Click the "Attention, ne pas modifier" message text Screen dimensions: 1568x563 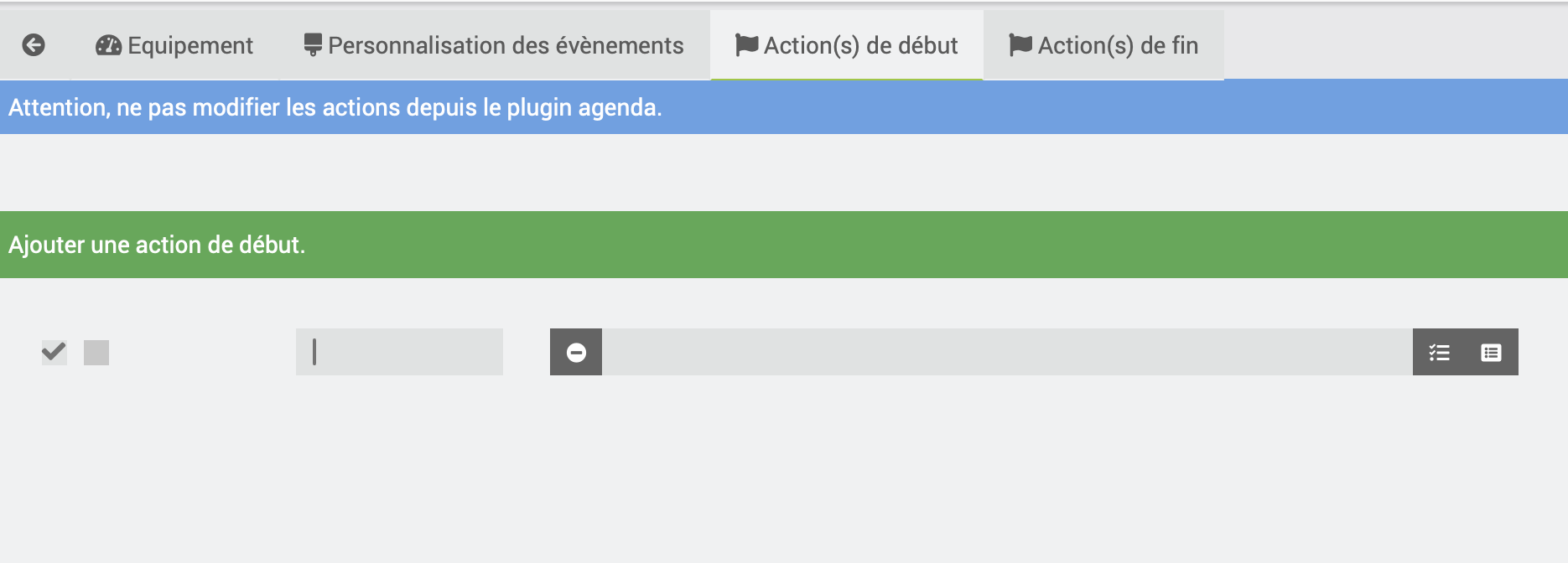click(x=335, y=107)
